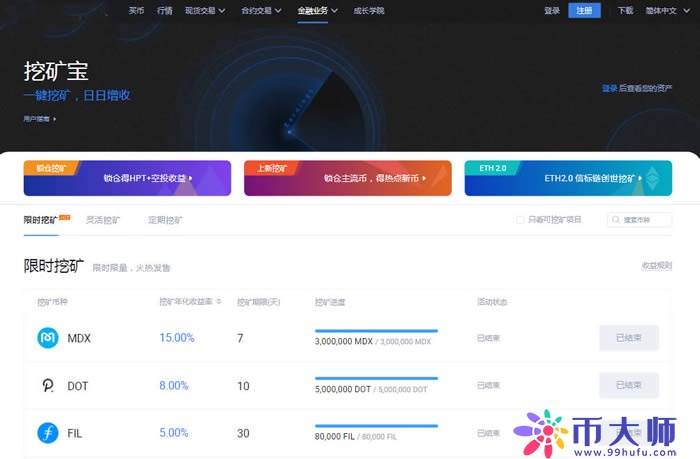700x459 pixels.
Task: Switch to the 灵活挖矿 tab
Action: coord(102,219)
